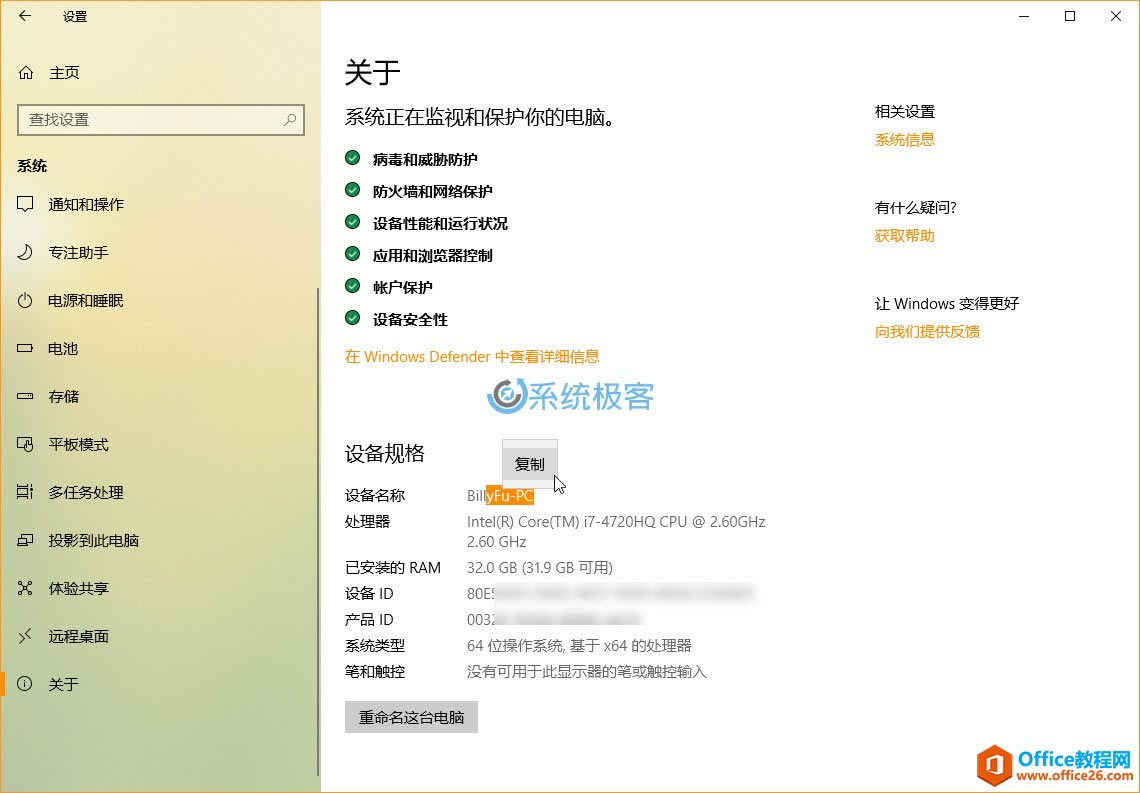This screenshot has width=1140, height=793.
Task: Click the 投影到此电脑 projection icon
Action: [x=25, y=540]
